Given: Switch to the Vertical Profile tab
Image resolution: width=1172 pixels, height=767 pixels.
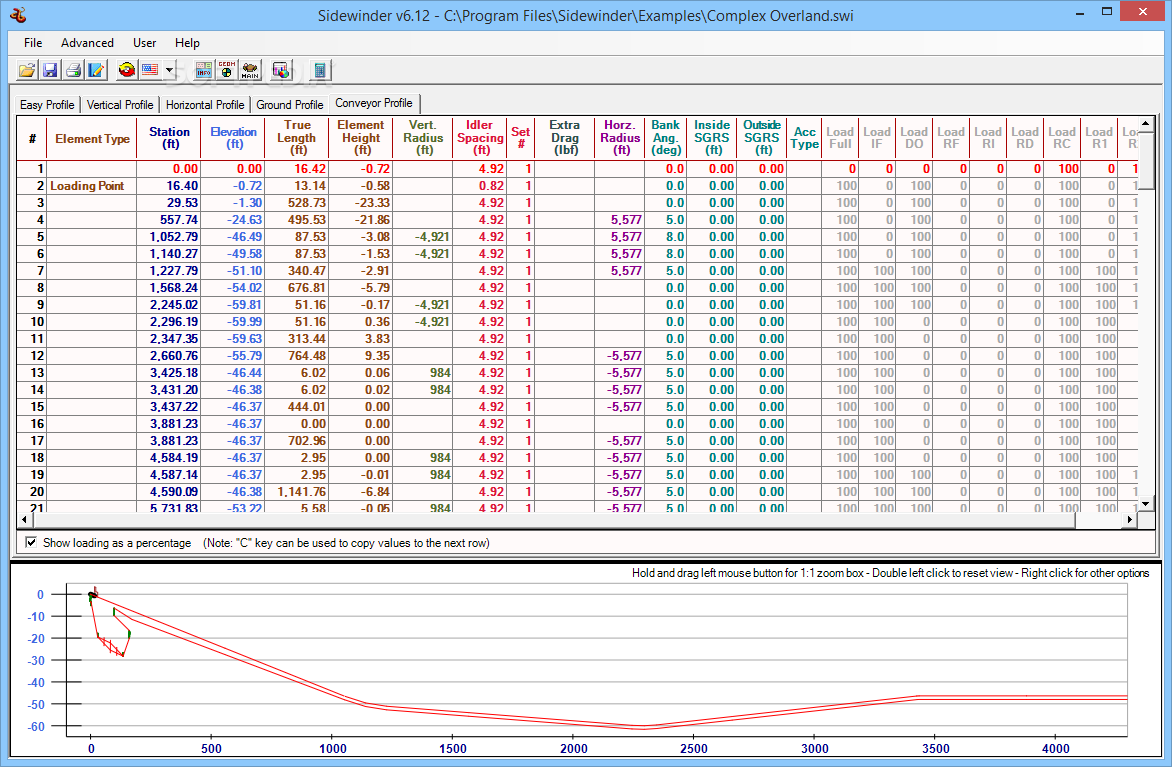Looking at the screenshot, I should click(x=120, y=105).
